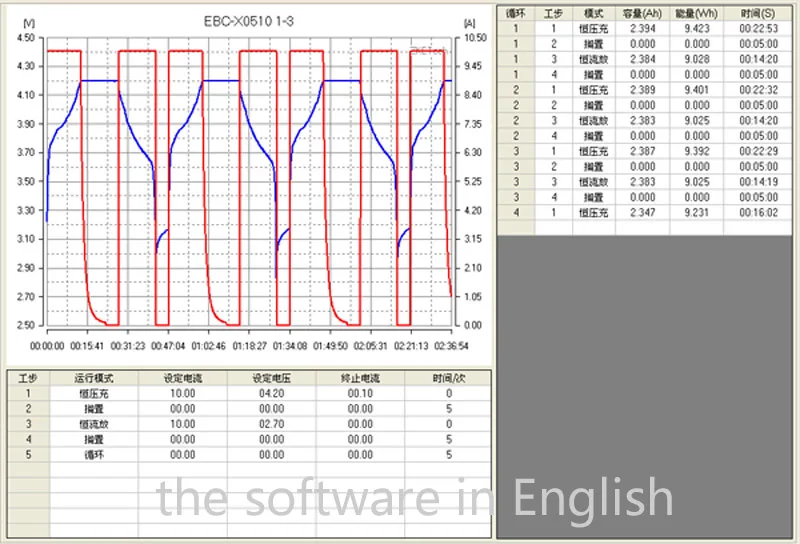Select the 01:18:27 time axis label
The width and height of the screenshot is (800, 544).
coord(249,346)
